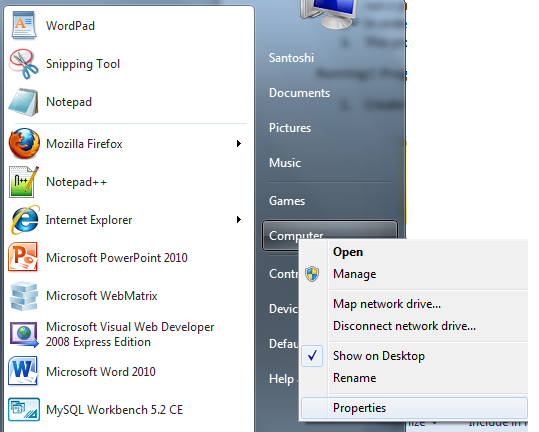Select Map network drive option
The width and height of the screenshot is (539, 432).
pyautogui.click(x=387, y=304)
